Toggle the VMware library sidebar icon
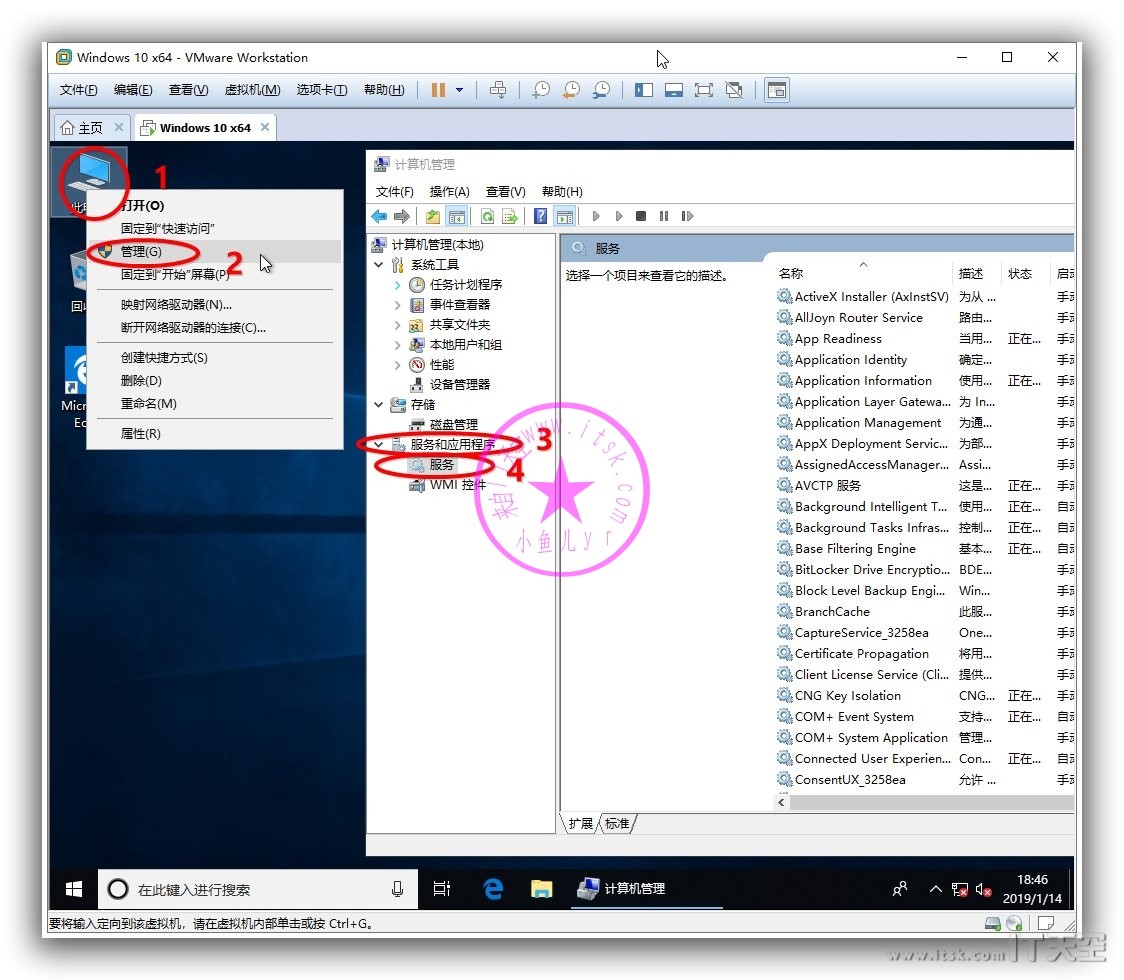 coord(644,90)
